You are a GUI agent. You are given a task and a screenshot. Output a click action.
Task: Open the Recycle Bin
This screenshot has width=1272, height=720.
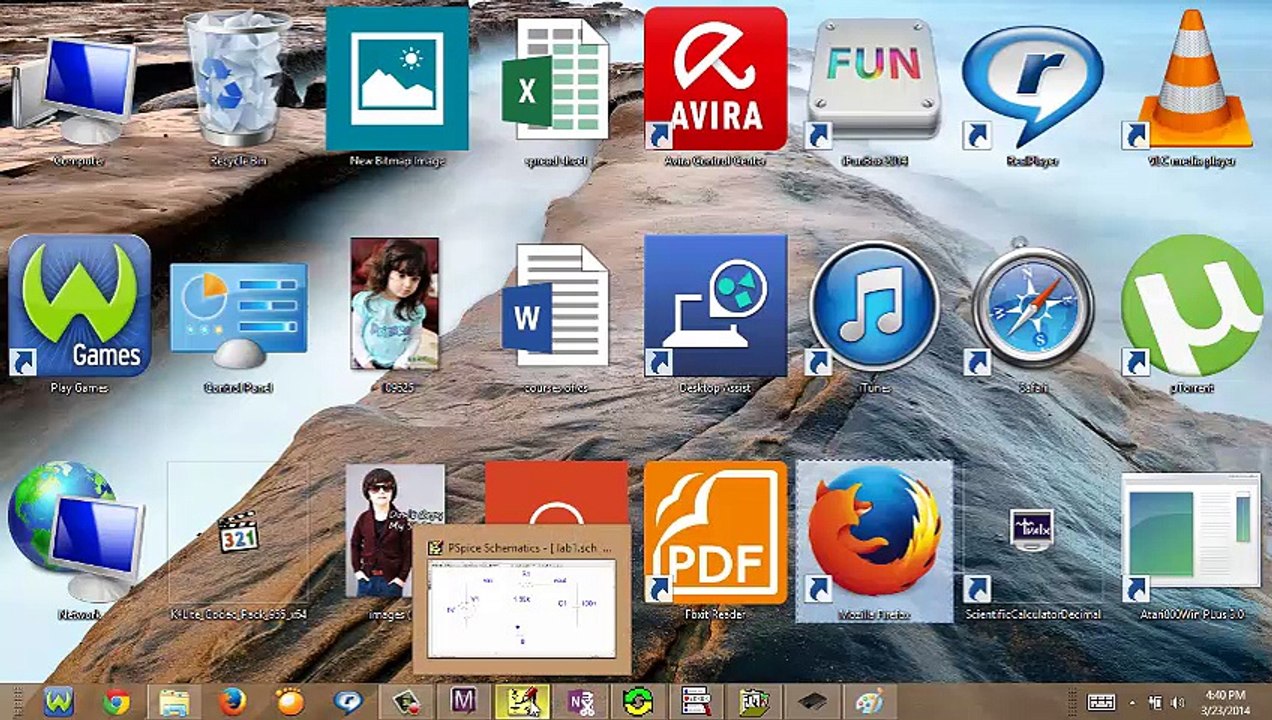pos(238,90)
